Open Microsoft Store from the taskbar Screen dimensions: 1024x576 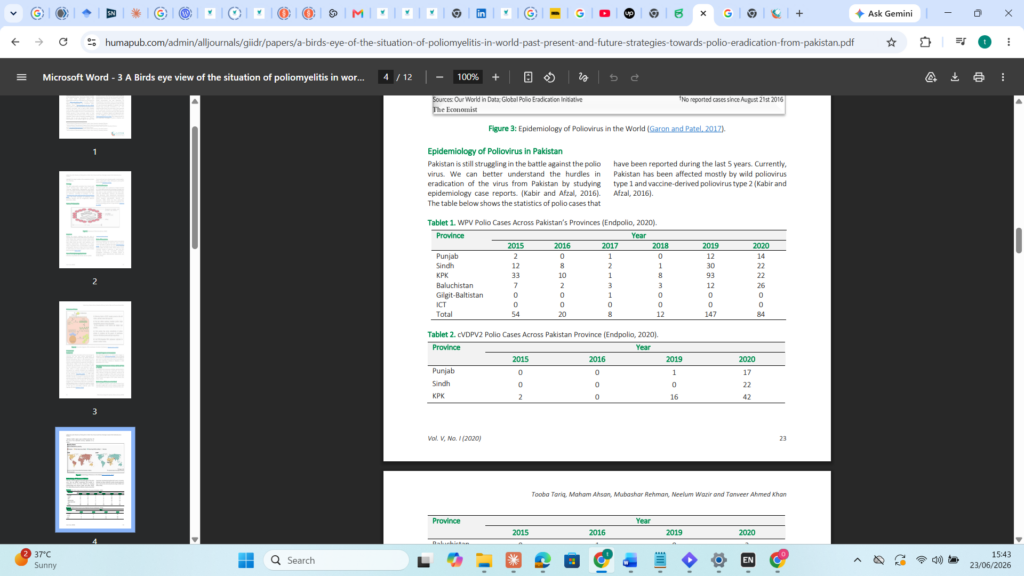click(x=572, y=560)
